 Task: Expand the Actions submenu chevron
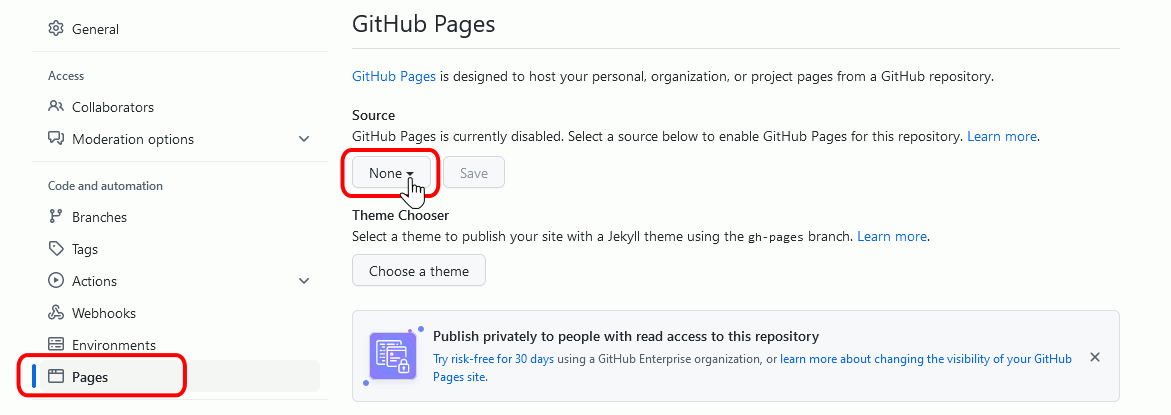[x=303, y=281]
